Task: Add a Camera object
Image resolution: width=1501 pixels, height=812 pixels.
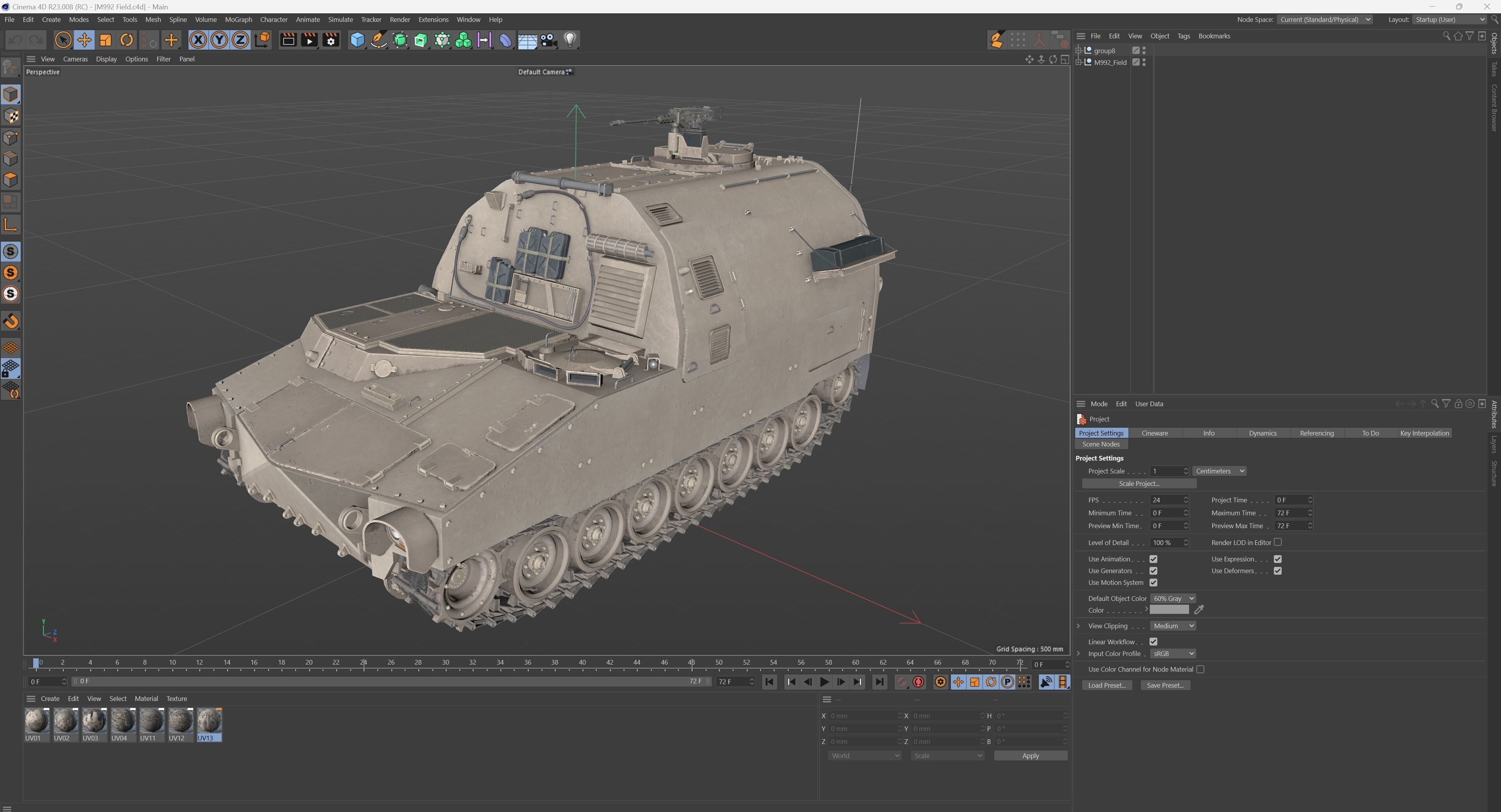Action: [x=548, y=40]
